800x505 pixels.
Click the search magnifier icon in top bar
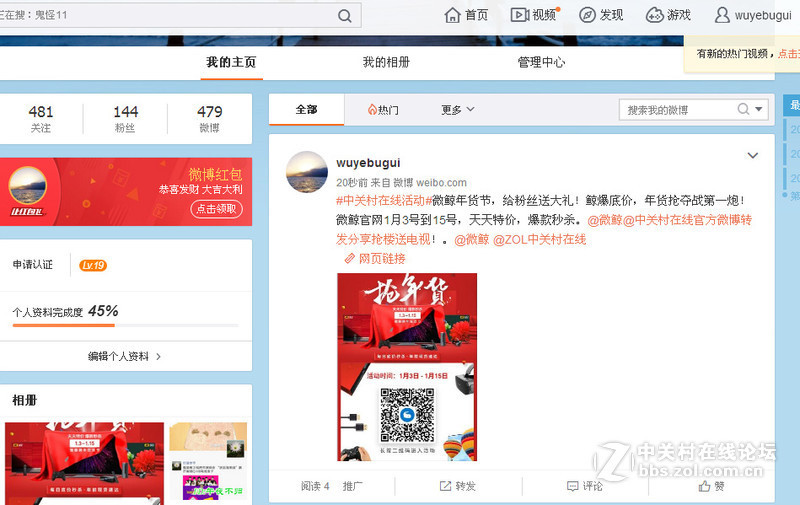(x=344, y=16)
